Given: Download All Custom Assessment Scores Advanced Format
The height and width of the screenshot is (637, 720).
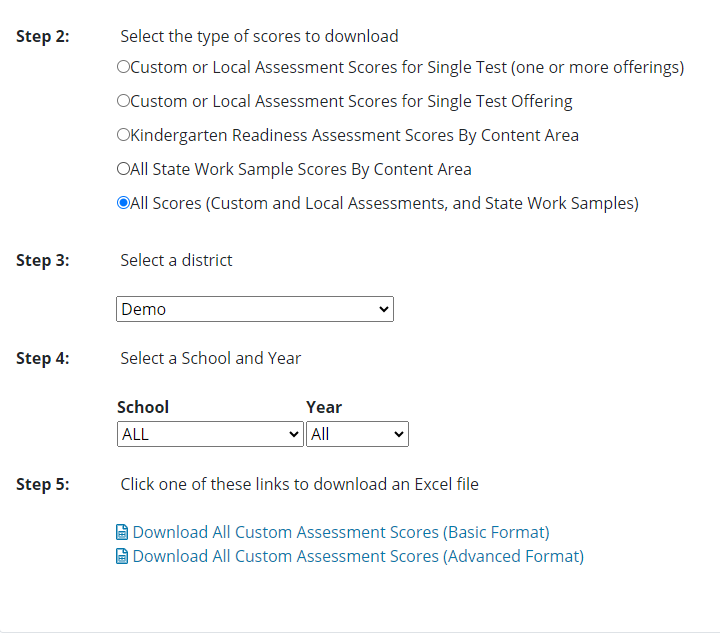Looking at the screenshot, I should point(357,556).
